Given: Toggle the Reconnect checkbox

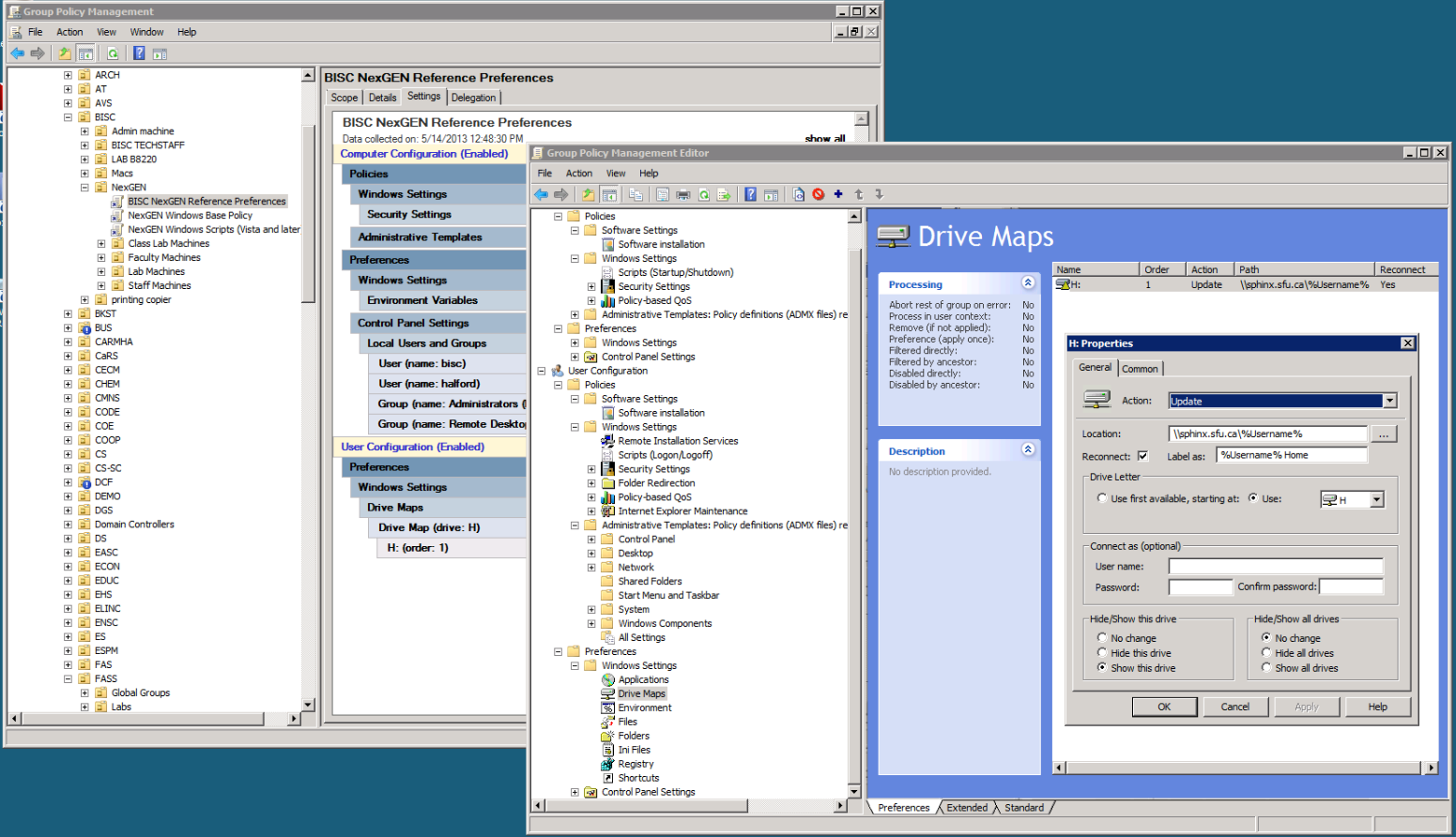Looking at the screenshot, I should coord(1142,456).
